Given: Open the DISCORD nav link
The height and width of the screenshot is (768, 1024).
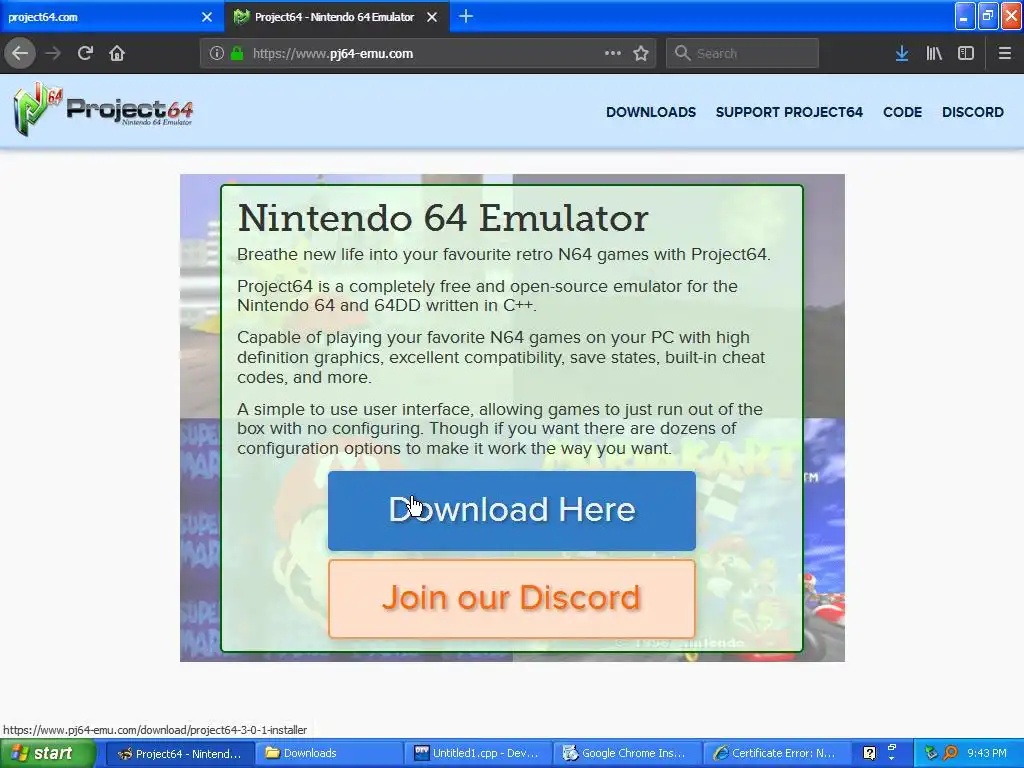Looking at the screenshot, I should click(972, 112).
